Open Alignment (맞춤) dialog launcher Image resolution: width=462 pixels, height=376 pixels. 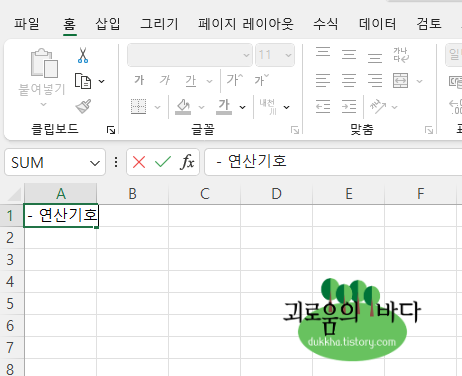click(x=429, y=130)
